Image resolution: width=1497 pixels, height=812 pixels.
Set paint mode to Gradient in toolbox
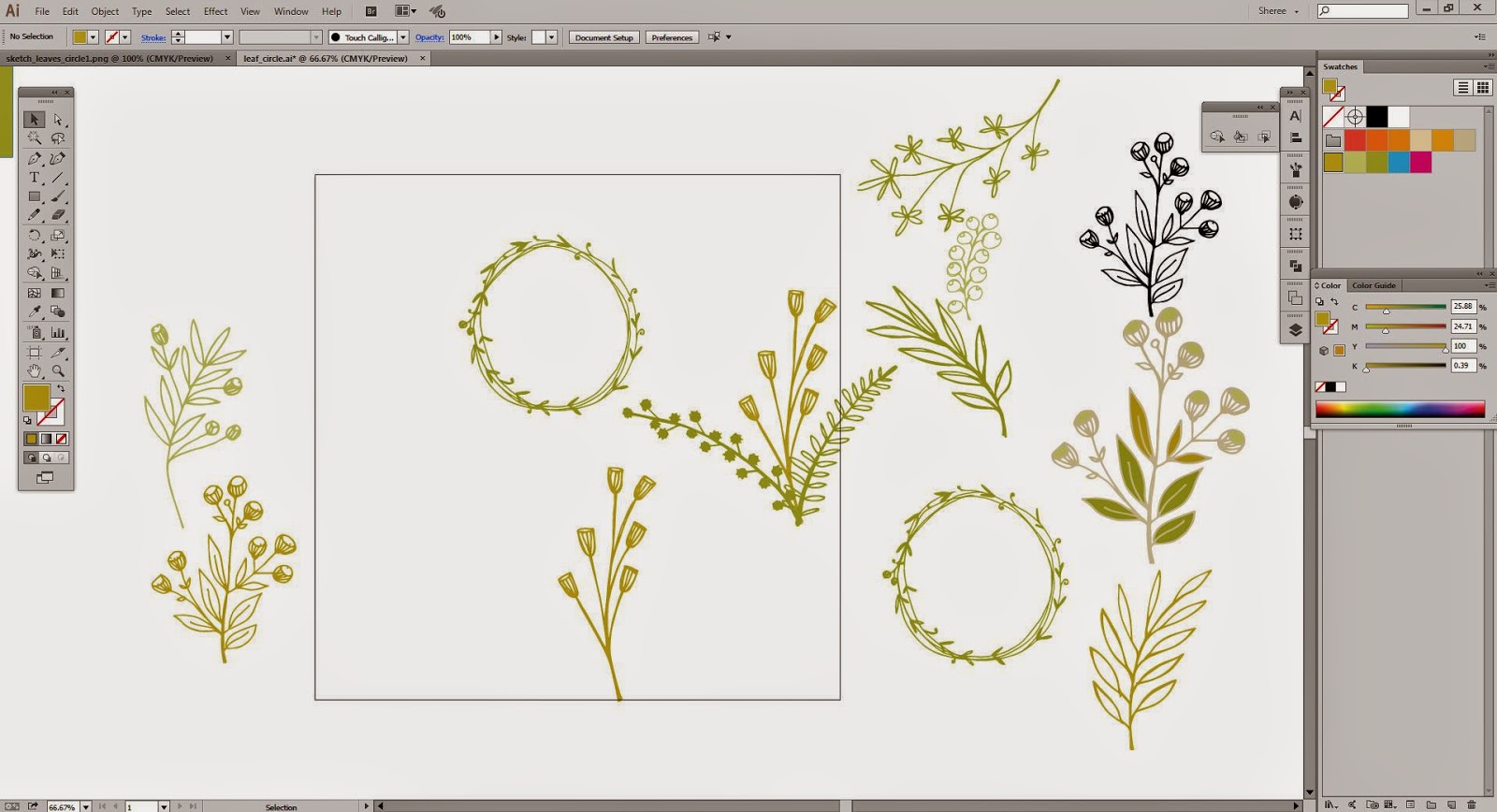[46, 439]
